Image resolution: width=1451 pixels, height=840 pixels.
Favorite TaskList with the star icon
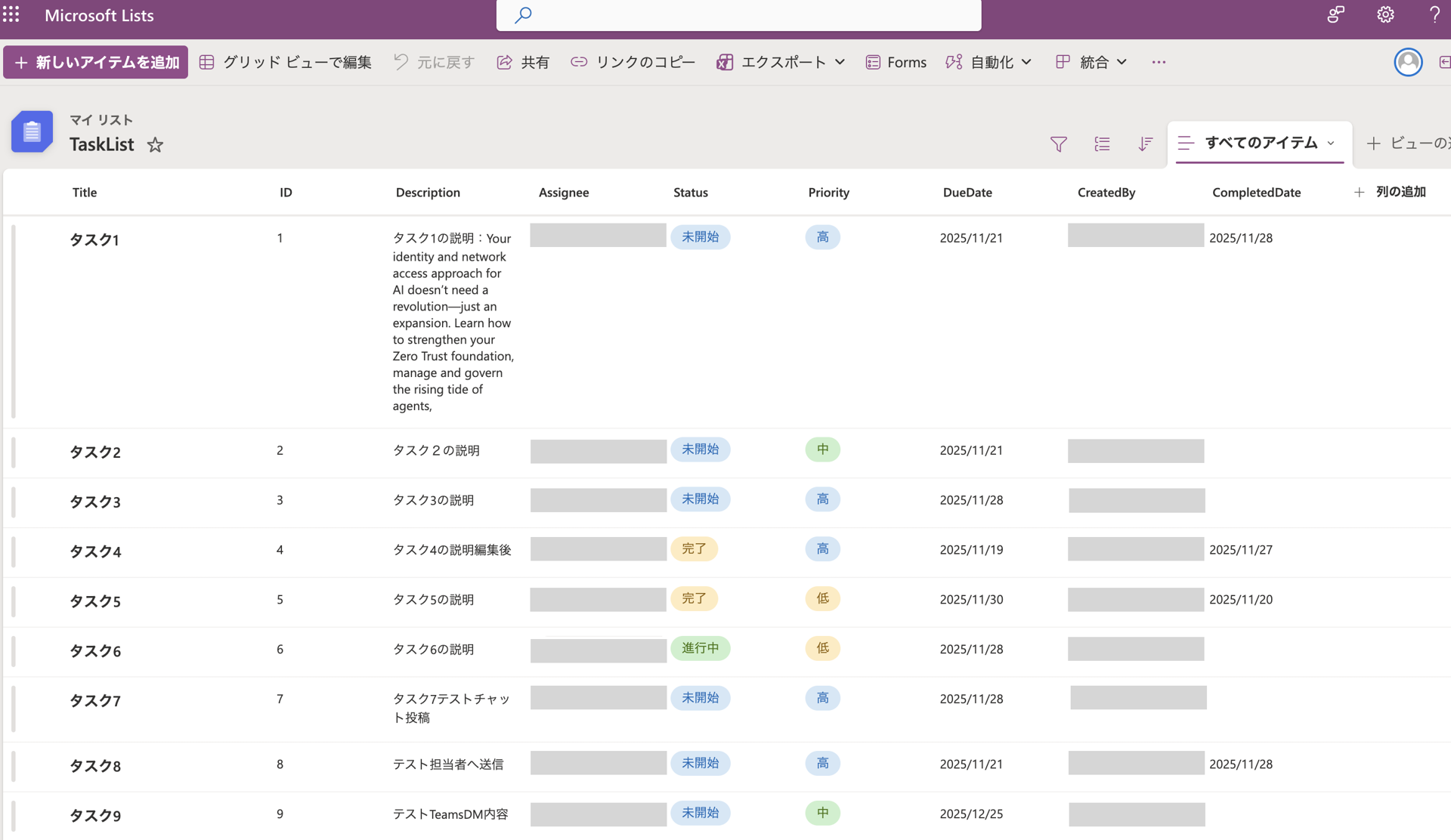point(155,145)
